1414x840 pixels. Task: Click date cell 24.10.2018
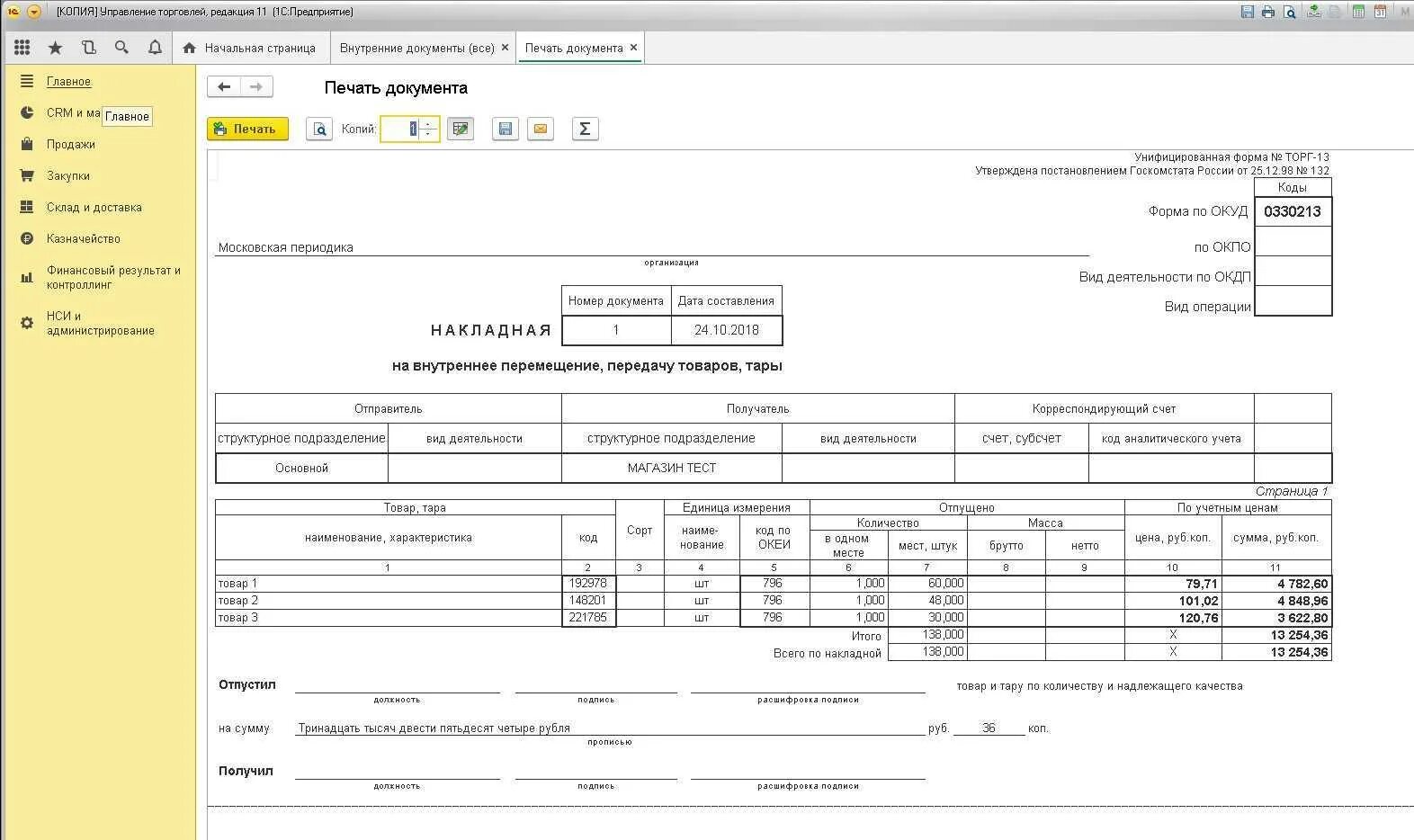click(x=727, y=330)
